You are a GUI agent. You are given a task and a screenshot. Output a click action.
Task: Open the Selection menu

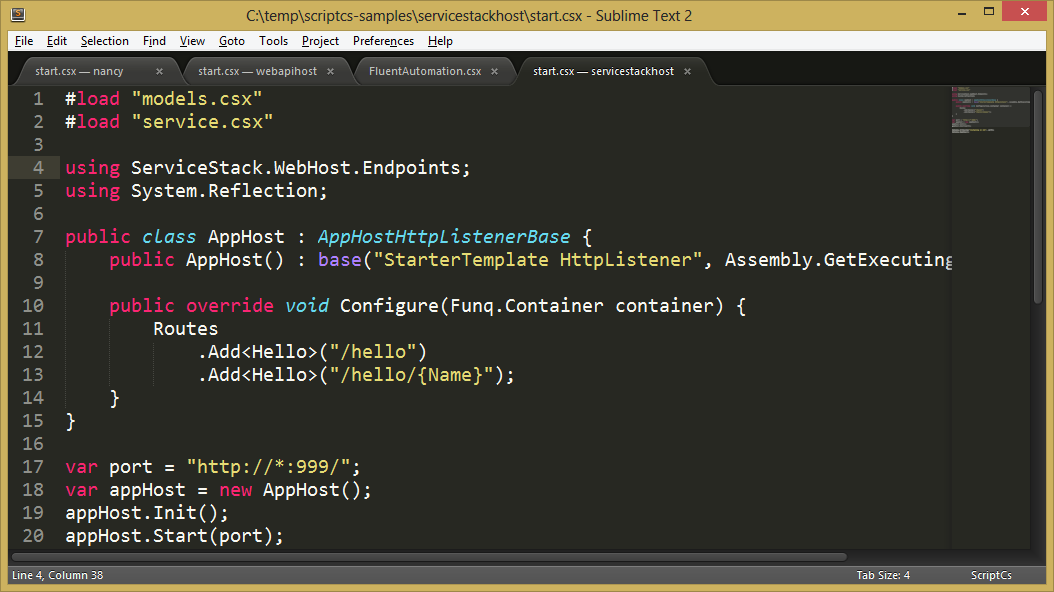pos(104,41)
